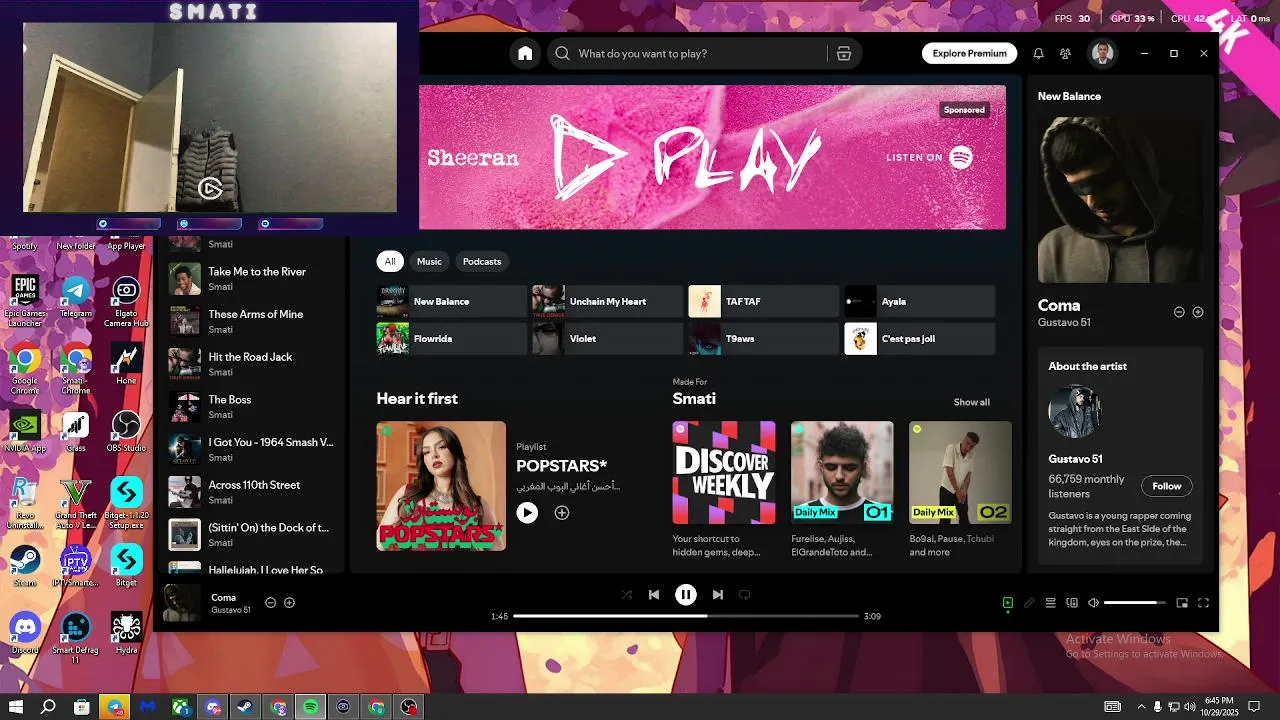
Task: Skip to previous track
Action: [654, 595]
